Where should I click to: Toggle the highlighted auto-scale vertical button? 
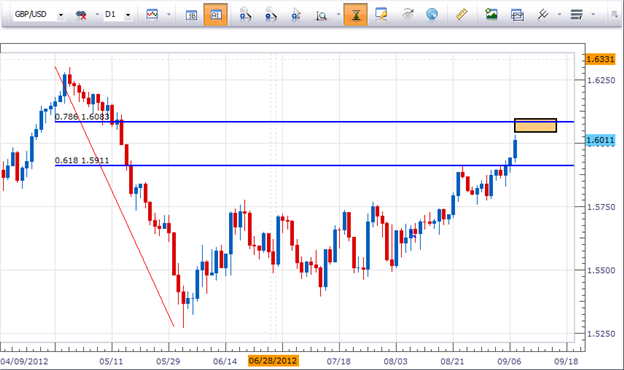tap(355, 15)
